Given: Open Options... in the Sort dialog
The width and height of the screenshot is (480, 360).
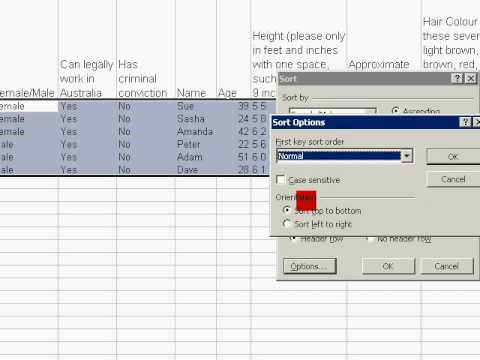Looking at the screenshot, I should pyautogui.click(x=310, y=266).
